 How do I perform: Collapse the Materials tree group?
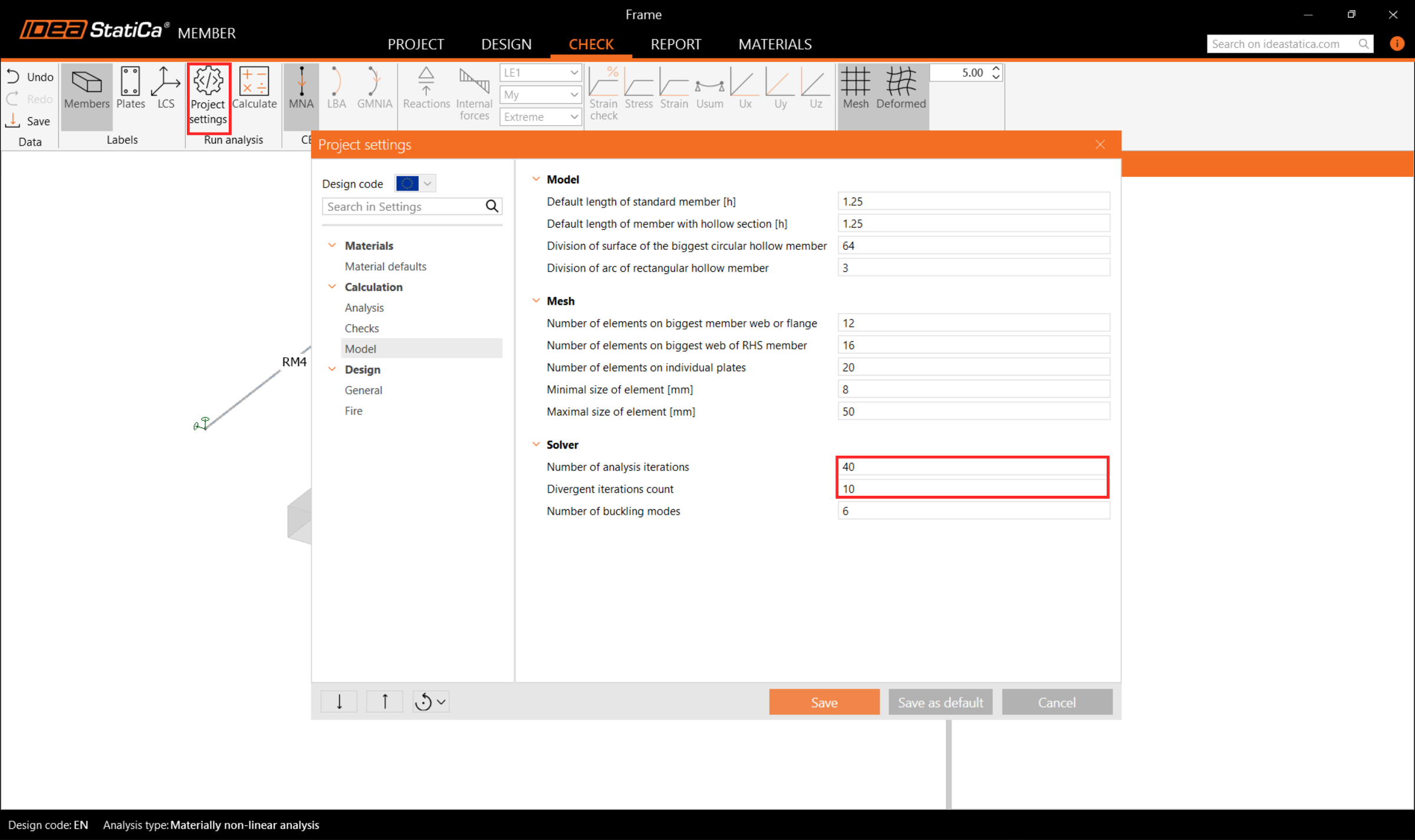point(332,245)
